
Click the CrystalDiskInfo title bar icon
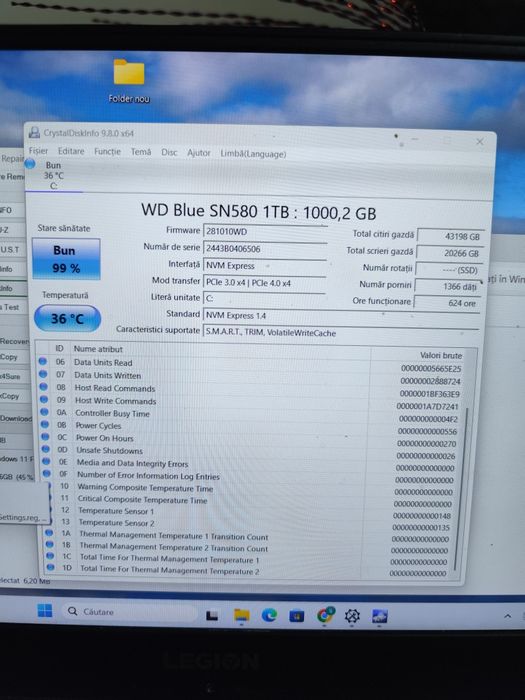pos(34,132)
